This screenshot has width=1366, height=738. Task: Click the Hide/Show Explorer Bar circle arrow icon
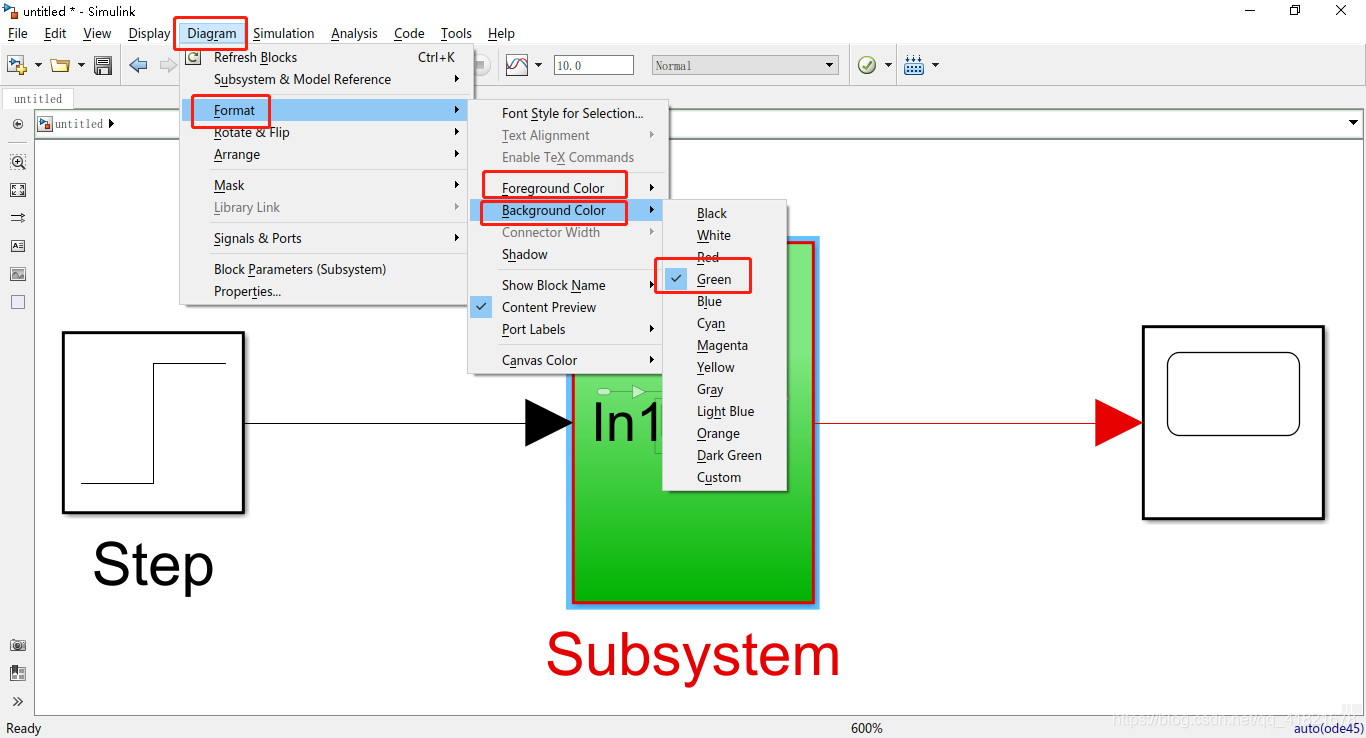click(18, 124)
